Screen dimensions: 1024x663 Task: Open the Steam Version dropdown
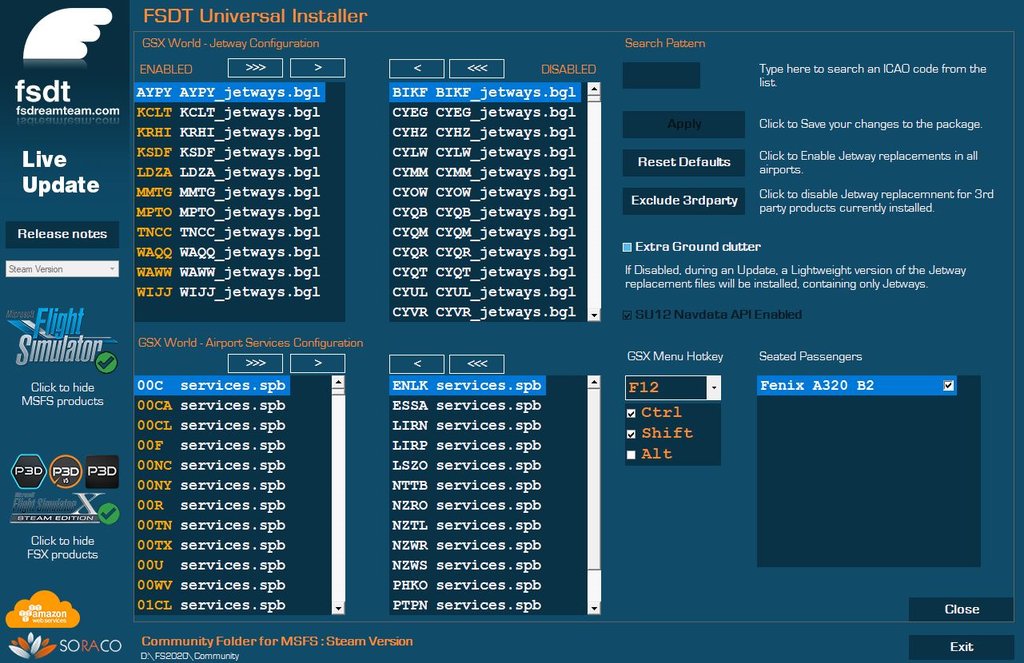(63, 268)
